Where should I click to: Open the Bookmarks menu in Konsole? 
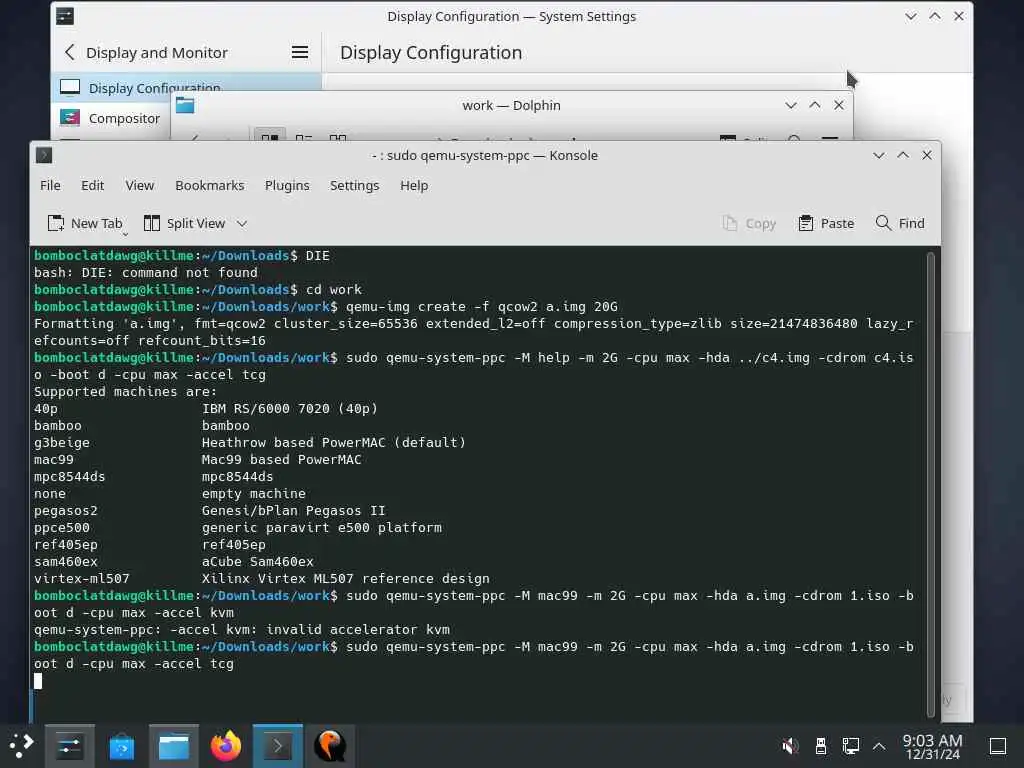(x=210, y=185)
